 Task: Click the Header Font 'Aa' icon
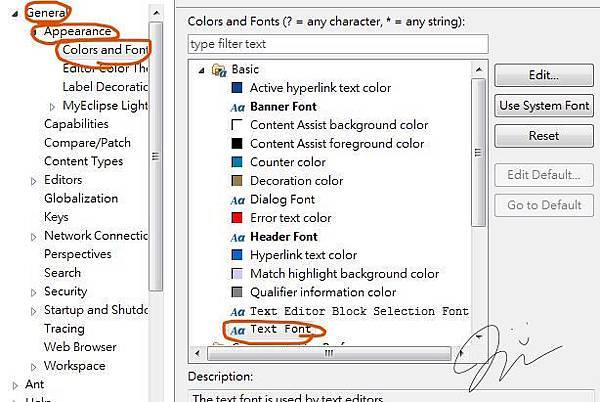(237, 237)
